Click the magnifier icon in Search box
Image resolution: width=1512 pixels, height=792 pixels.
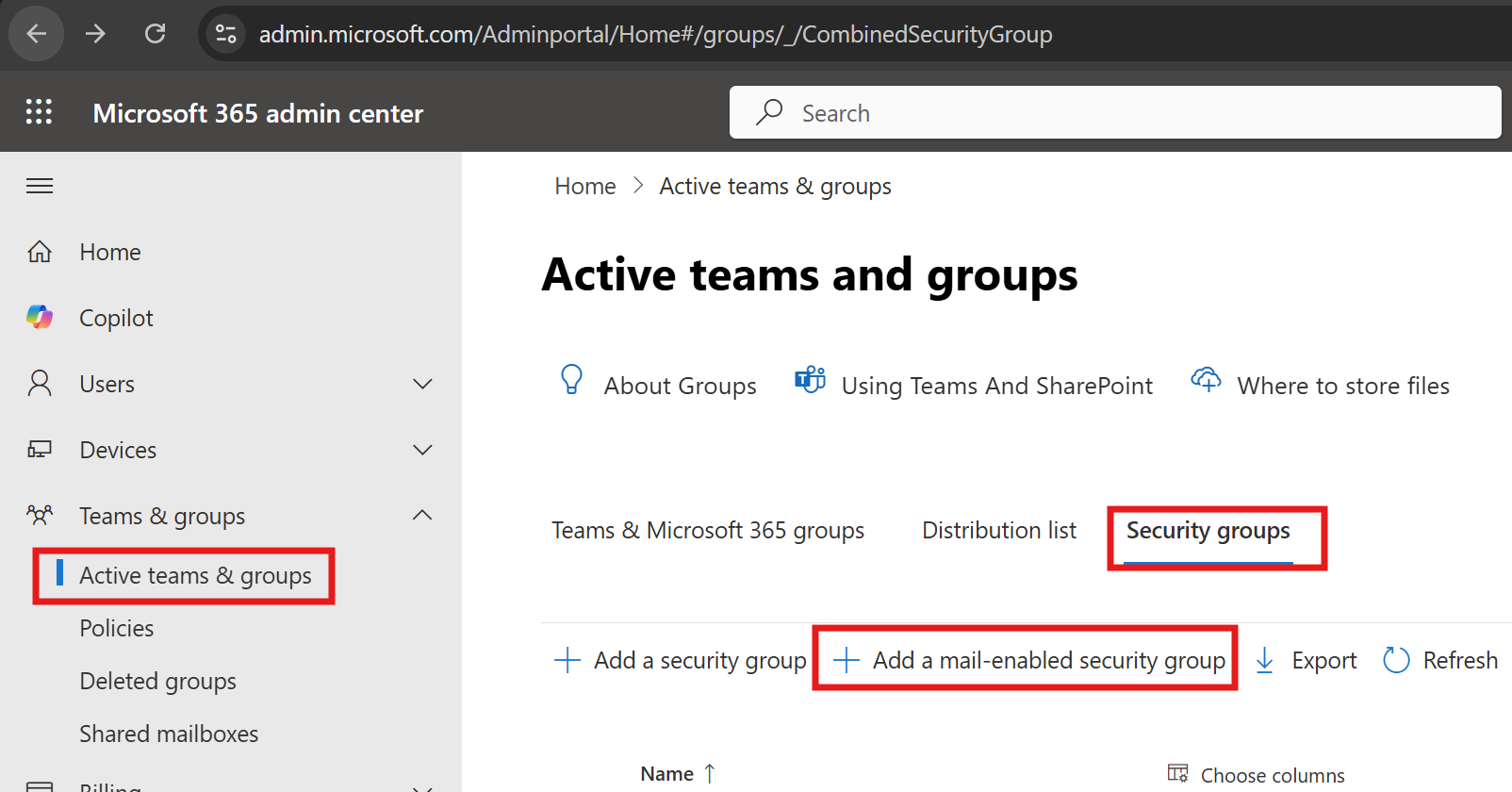point(769,112)
